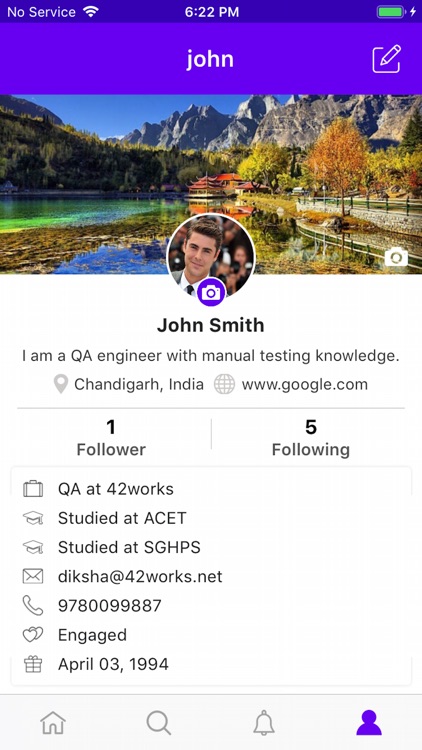This screenshot has height=750, width=422.
Task: Open the Search magnifier tab
Action: [x=158, y=722]
